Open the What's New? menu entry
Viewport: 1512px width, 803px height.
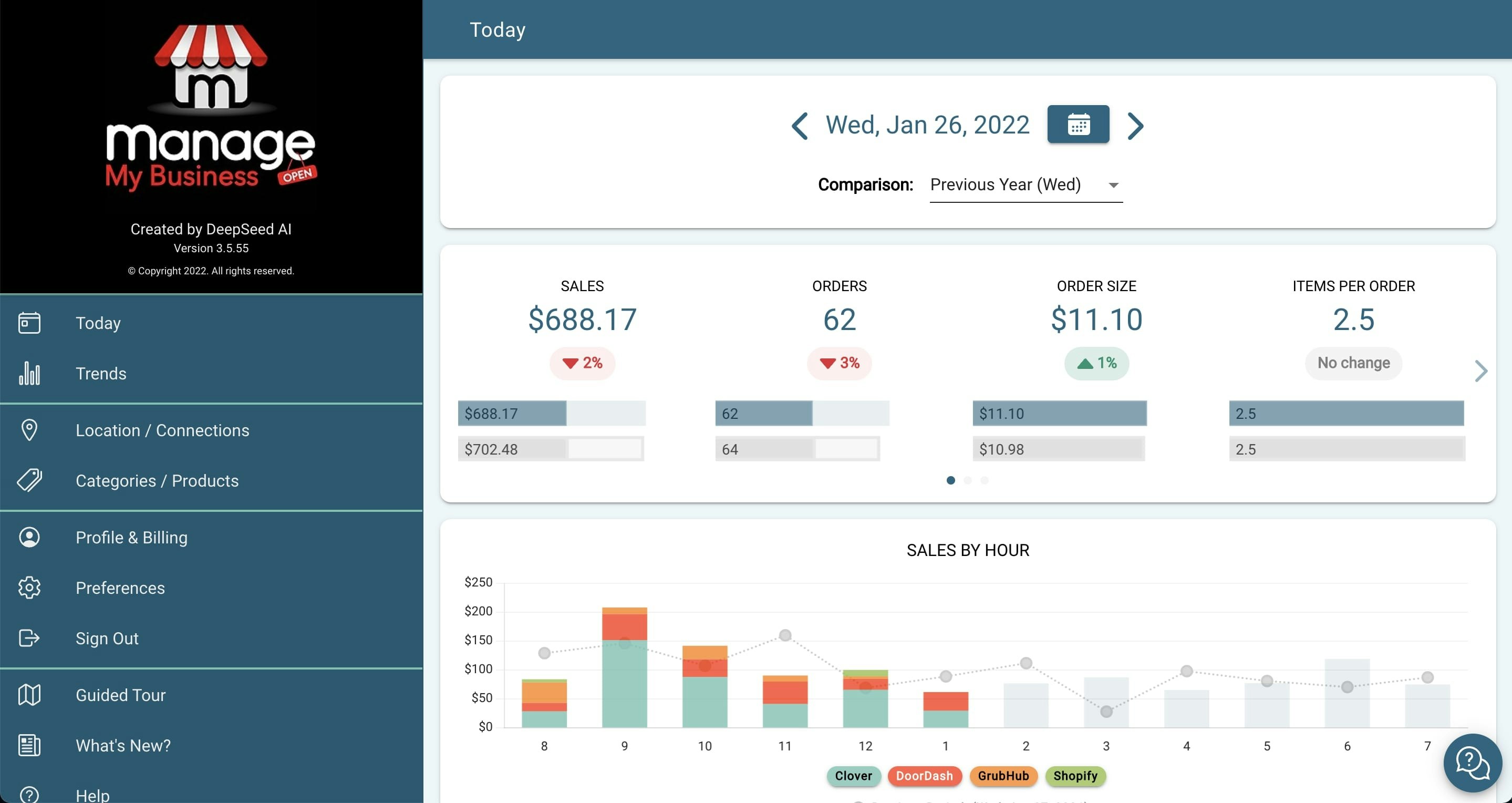tap(123, 746)
